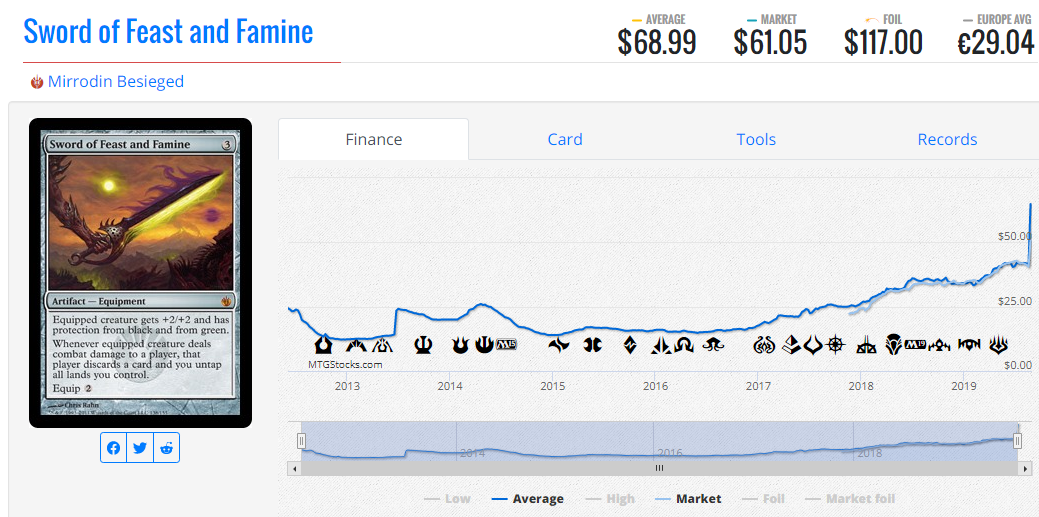
Task: Click the left range navigator handle
Action: (301, 440)
